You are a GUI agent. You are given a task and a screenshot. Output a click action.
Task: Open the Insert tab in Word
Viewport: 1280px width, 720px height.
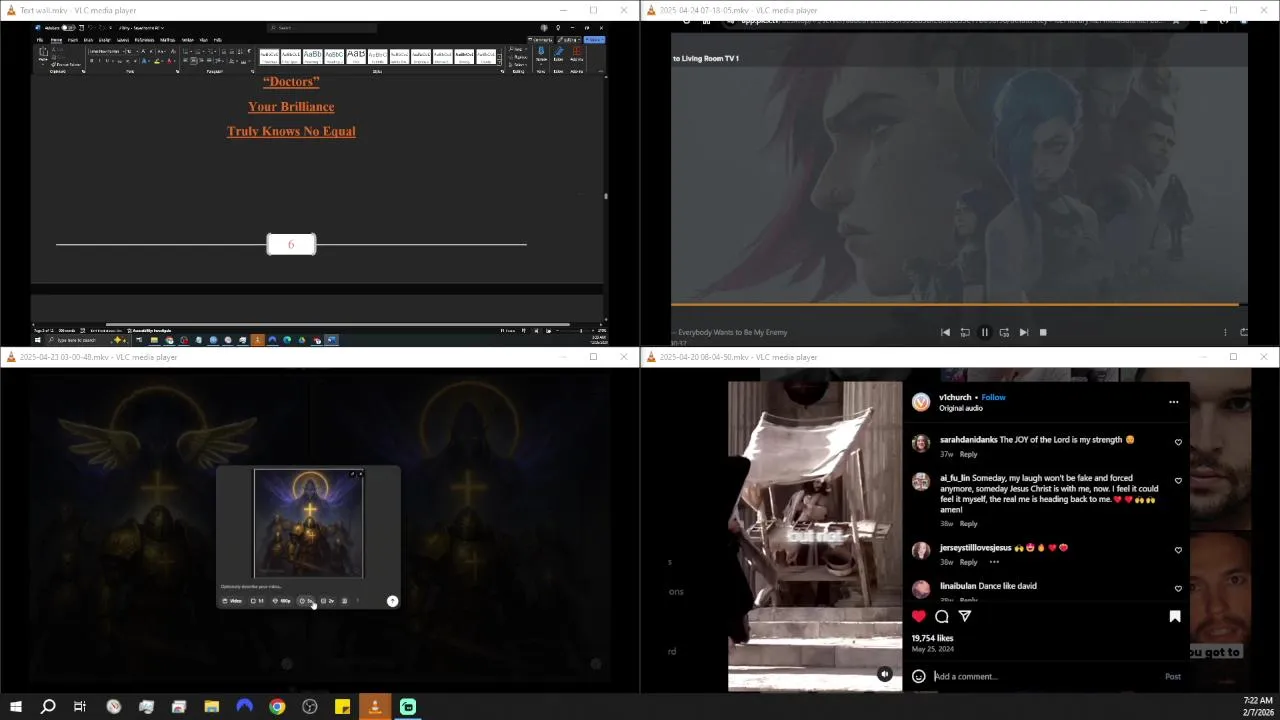click(73, 40)
